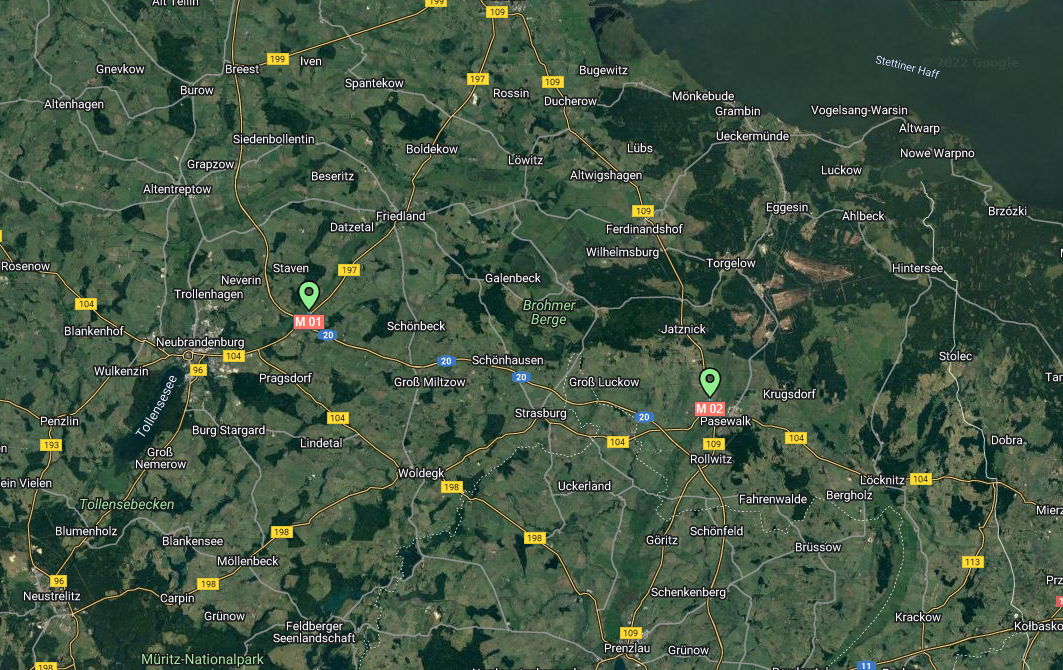Click the Neubrandenburg city label

(x=200, y=342)
